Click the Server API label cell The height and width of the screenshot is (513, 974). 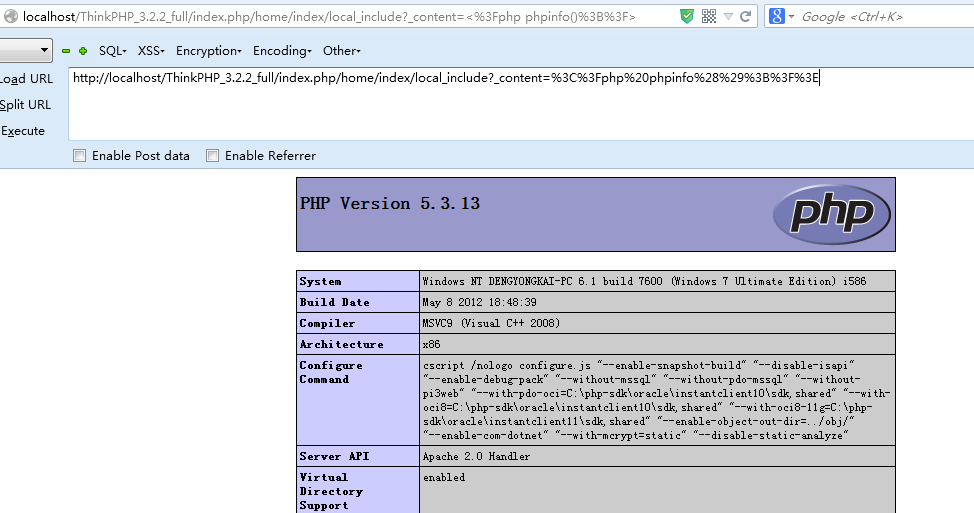(x=358, y=456)
